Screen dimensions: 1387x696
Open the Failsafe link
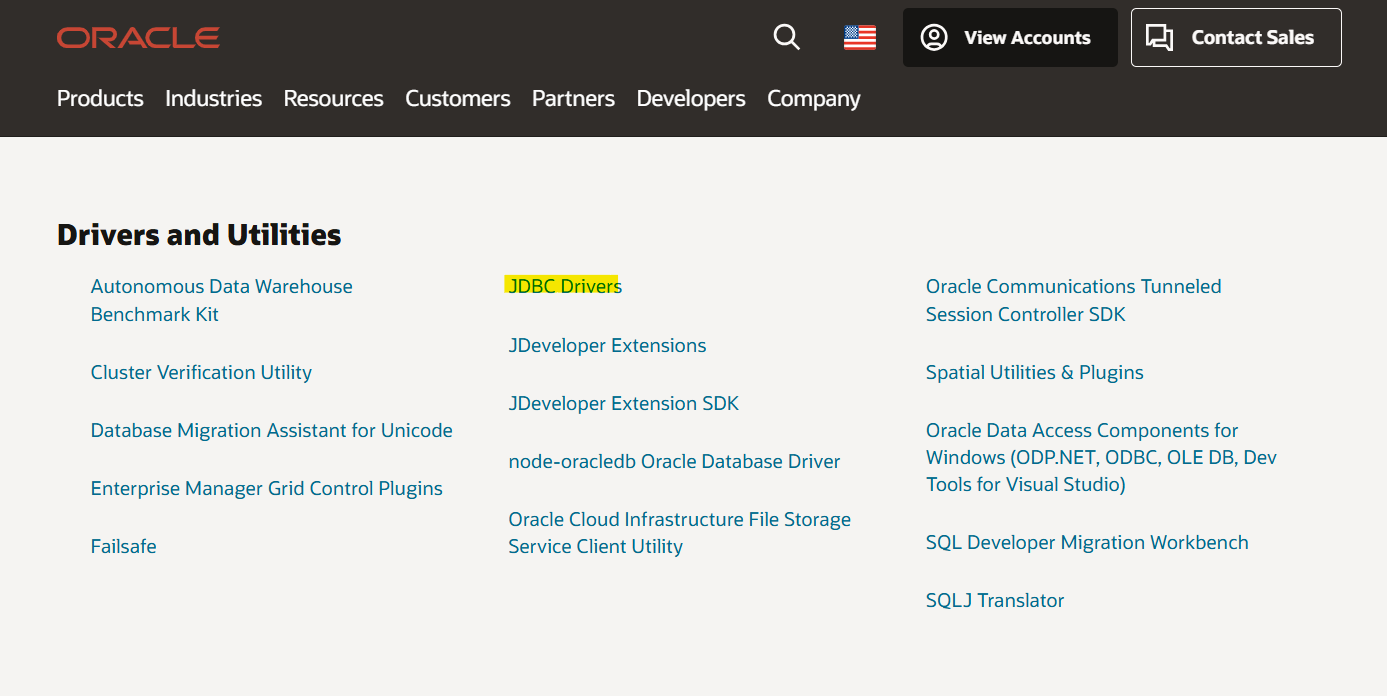(123, 546)
